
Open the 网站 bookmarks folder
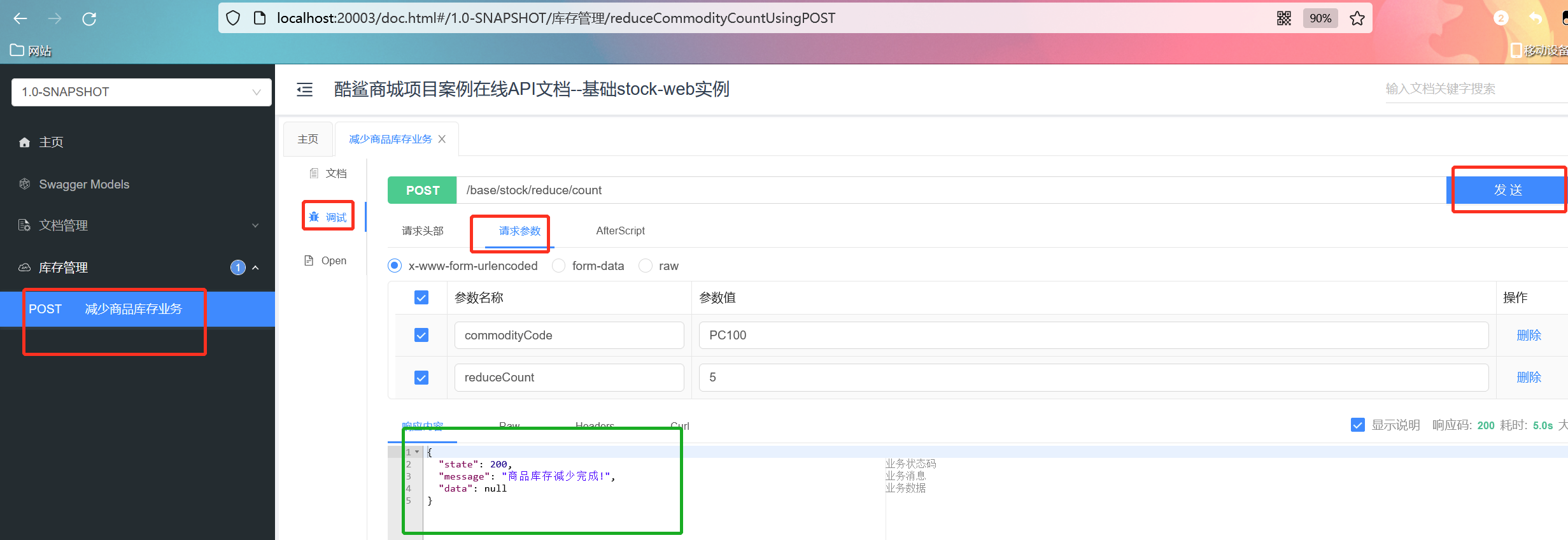tap(31, 50)
